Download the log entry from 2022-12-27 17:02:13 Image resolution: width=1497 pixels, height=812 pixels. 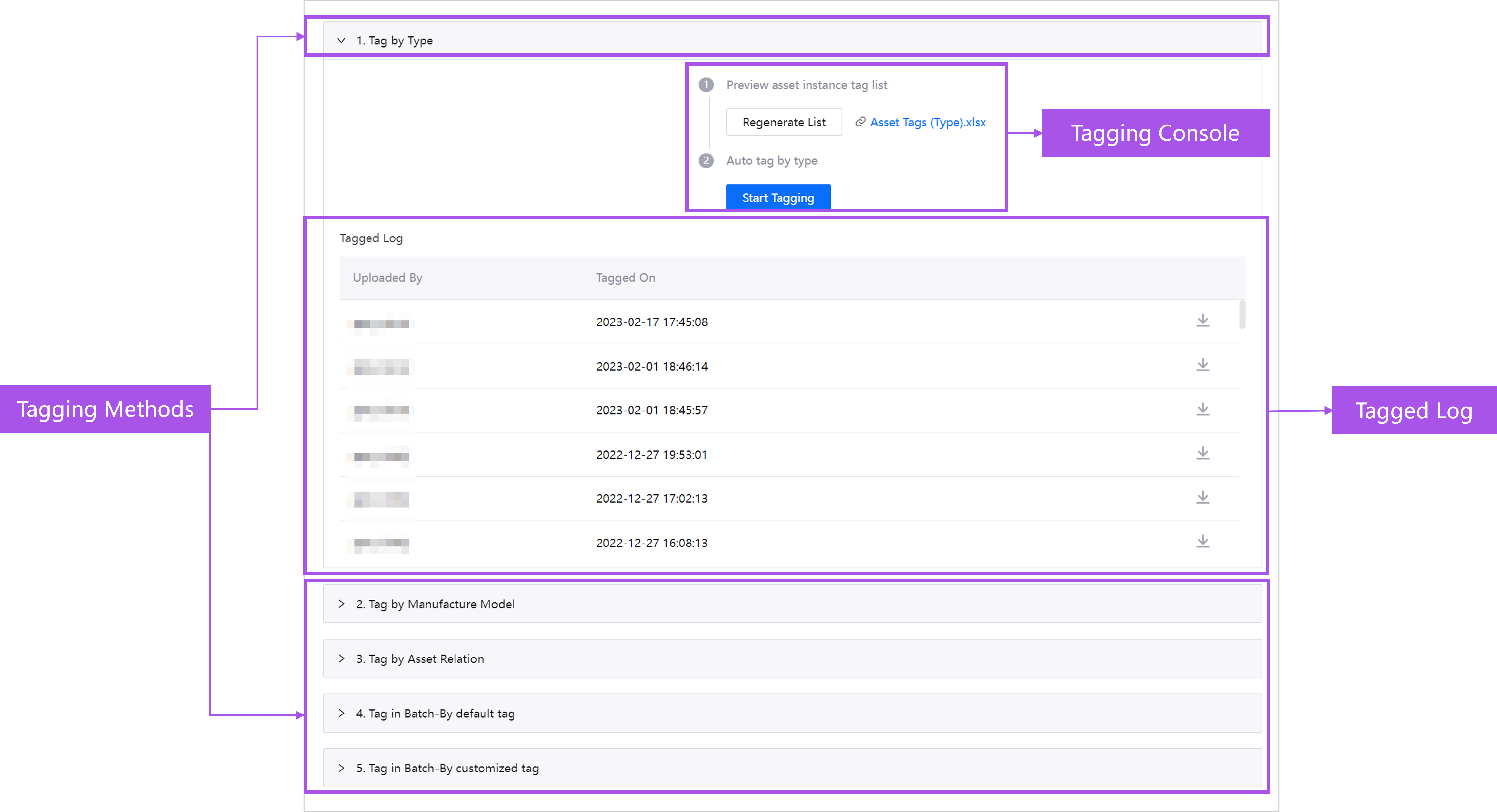(1202, 497)
